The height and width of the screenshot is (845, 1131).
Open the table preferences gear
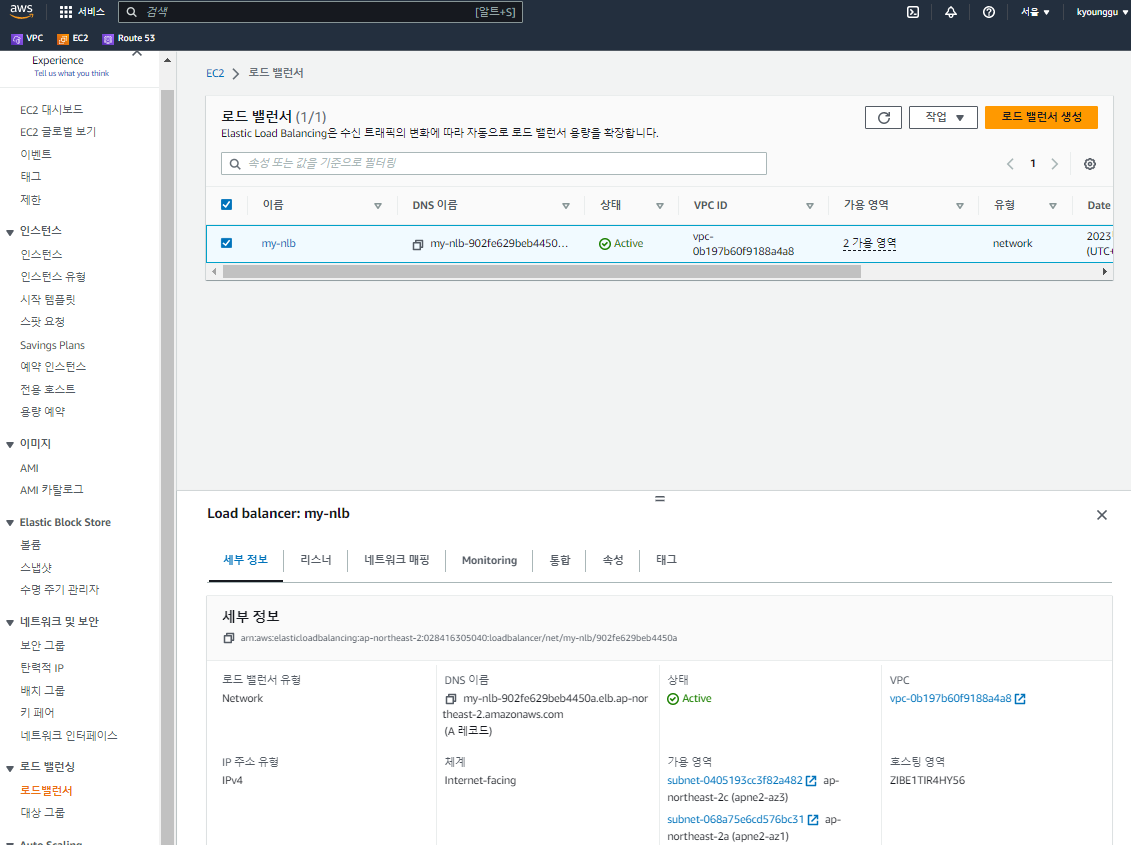(x=1090, y=164)
